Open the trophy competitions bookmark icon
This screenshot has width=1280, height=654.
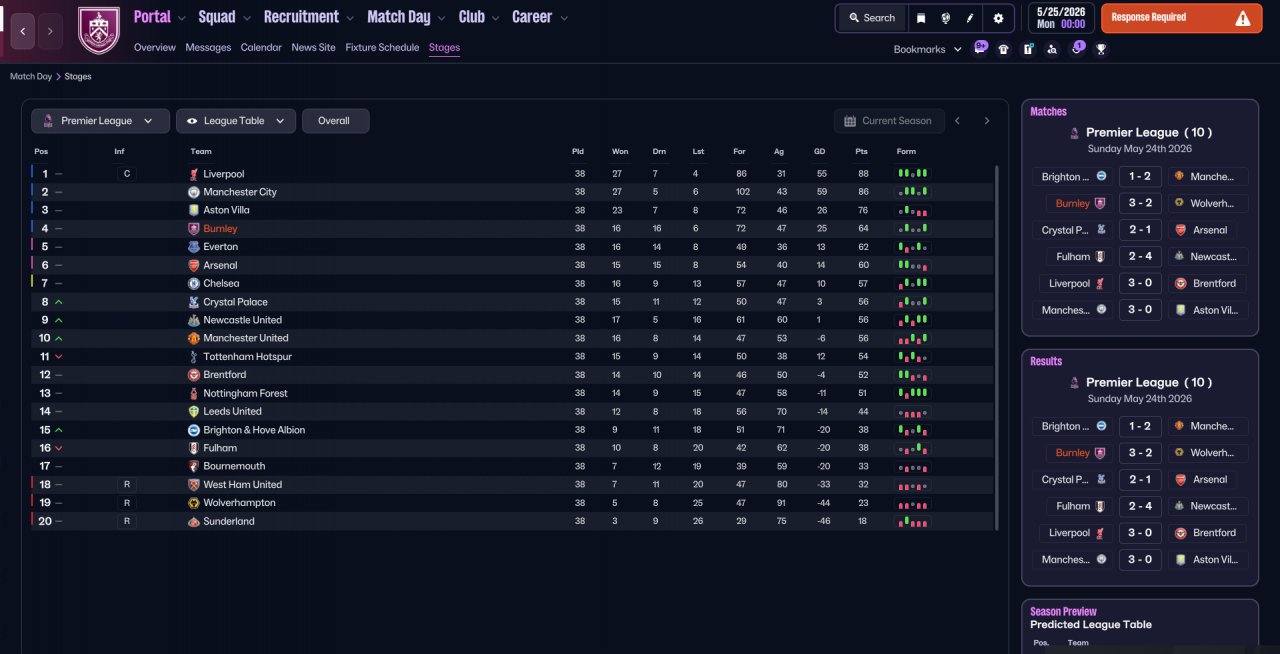coord(1101,49)
